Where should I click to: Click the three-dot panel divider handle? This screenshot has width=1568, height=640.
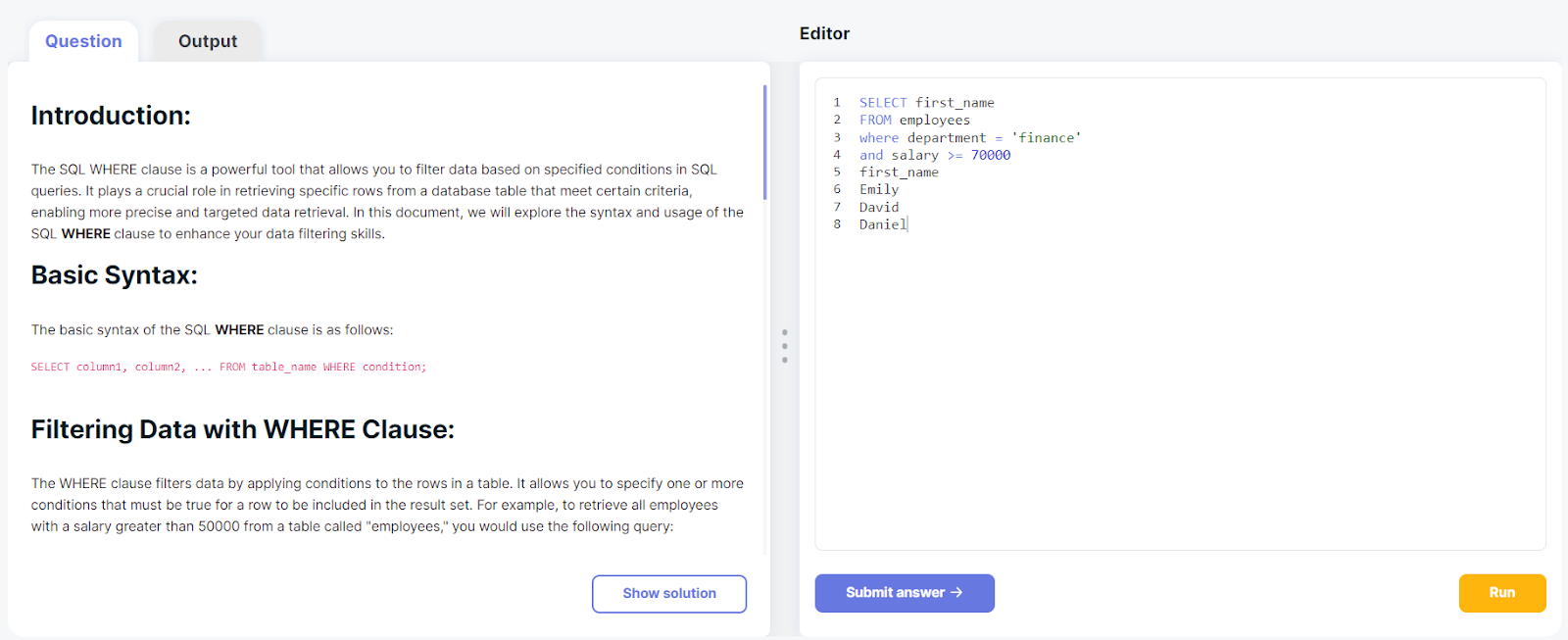click(784, 346)
